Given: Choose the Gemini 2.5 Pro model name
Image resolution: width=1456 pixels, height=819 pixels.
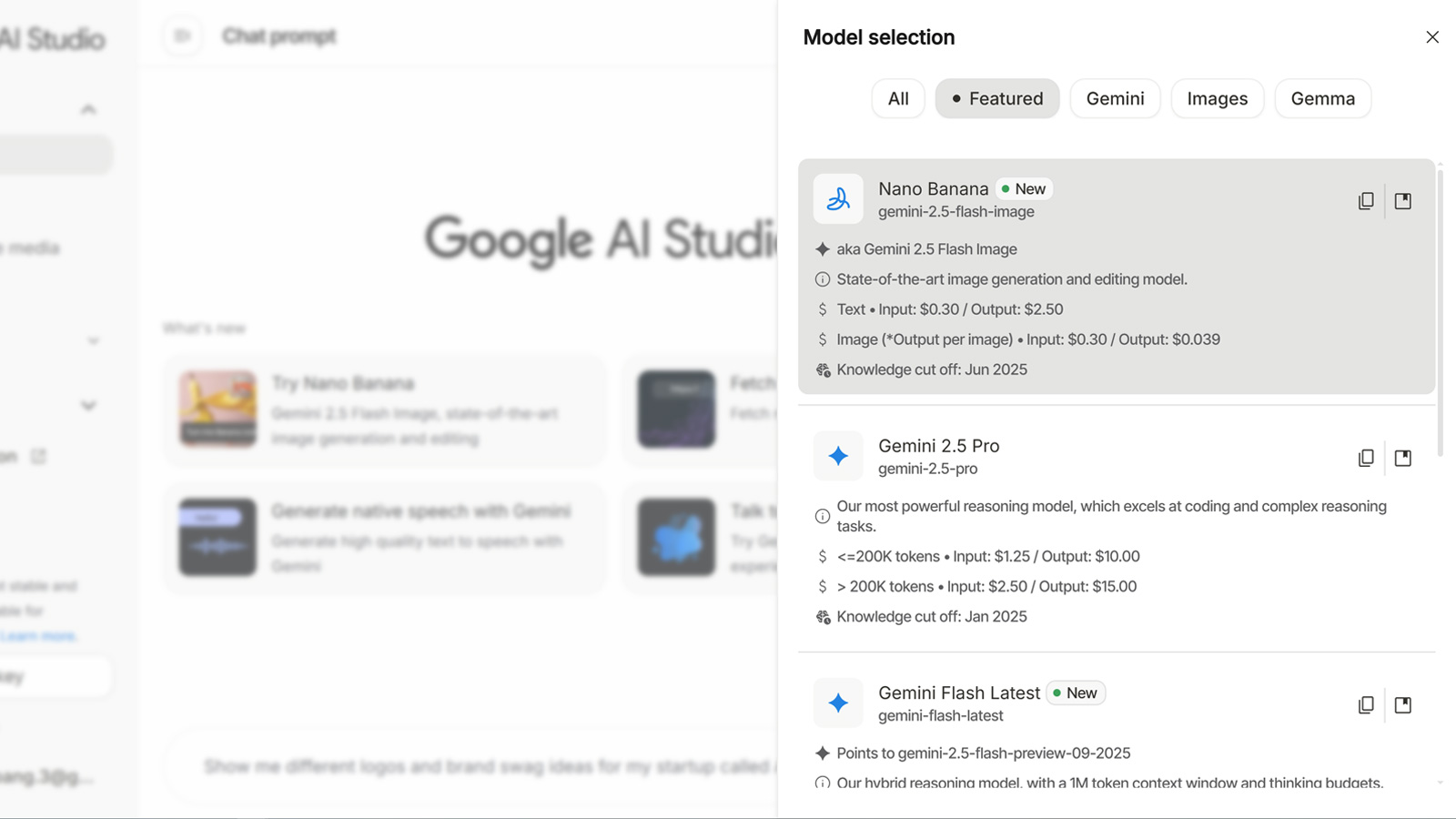Looking at the screenshot, I should click(938, 446).
